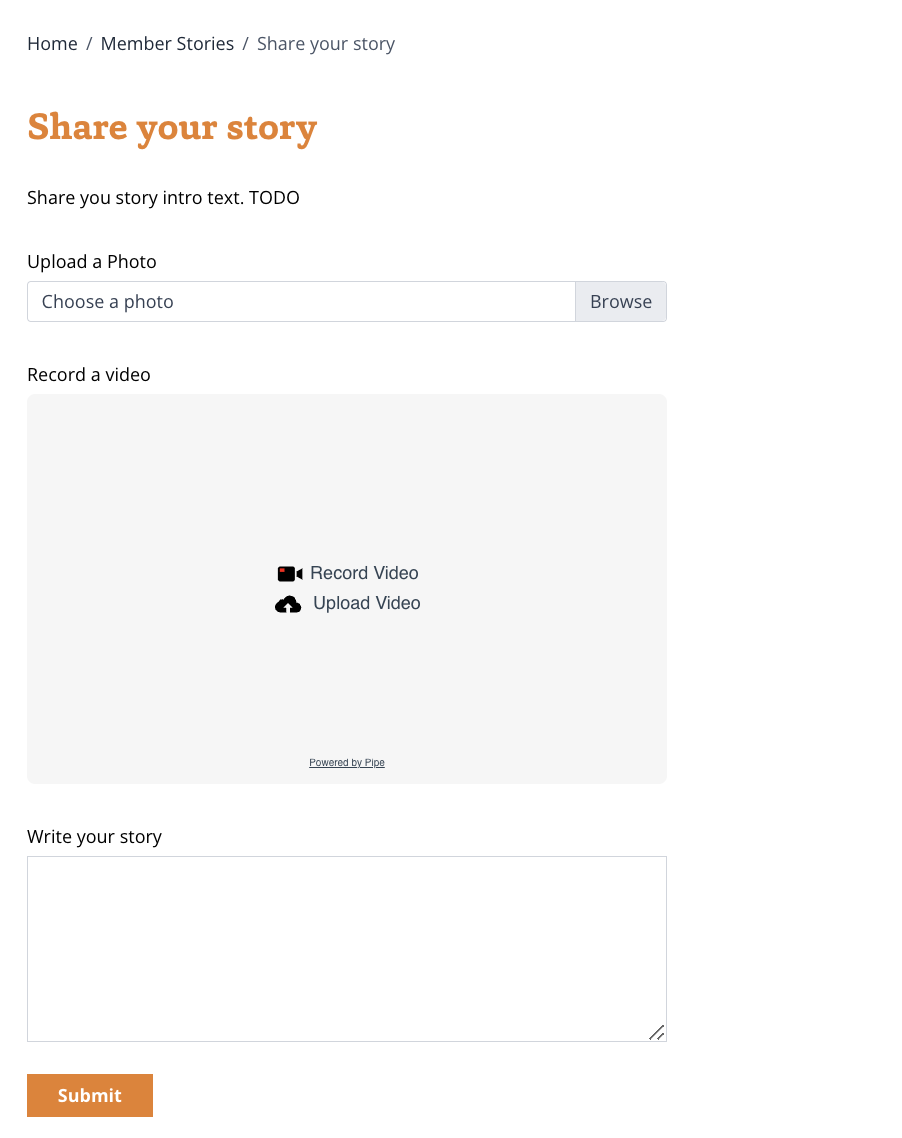Open the Member Stories breadcrumb link

[x=167, y=44]
